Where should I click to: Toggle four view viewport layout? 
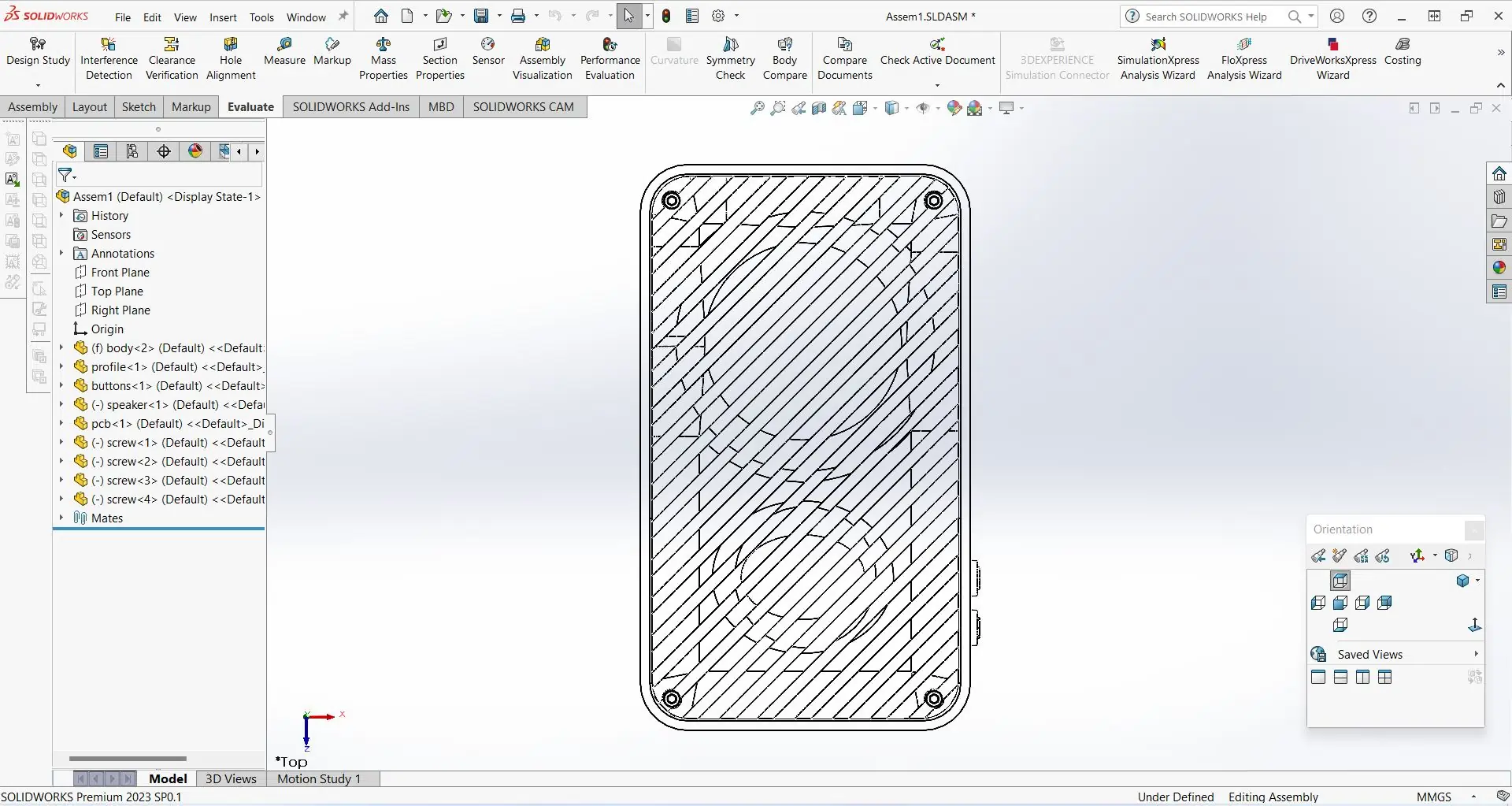click(1384, 678)
